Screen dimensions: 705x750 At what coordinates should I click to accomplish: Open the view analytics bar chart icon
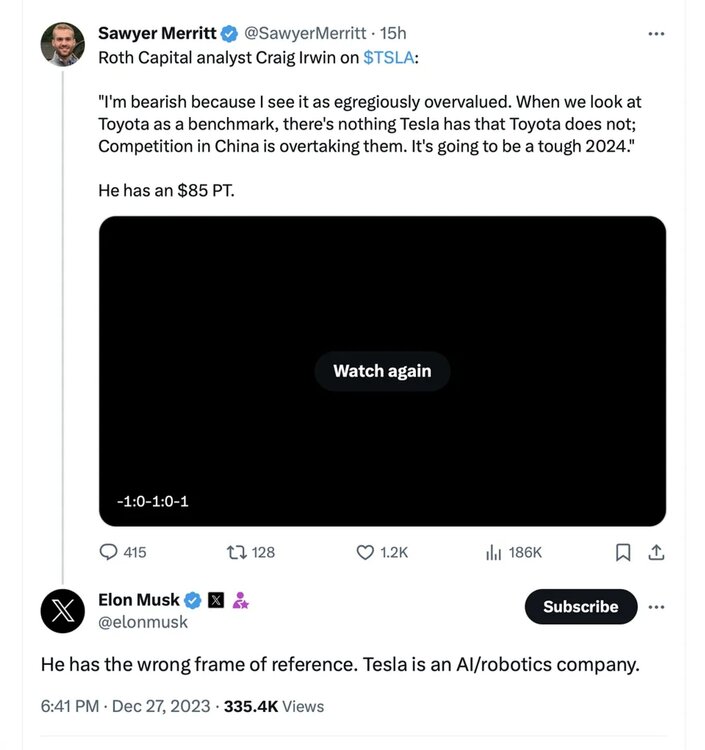click(x=493, y=552)
